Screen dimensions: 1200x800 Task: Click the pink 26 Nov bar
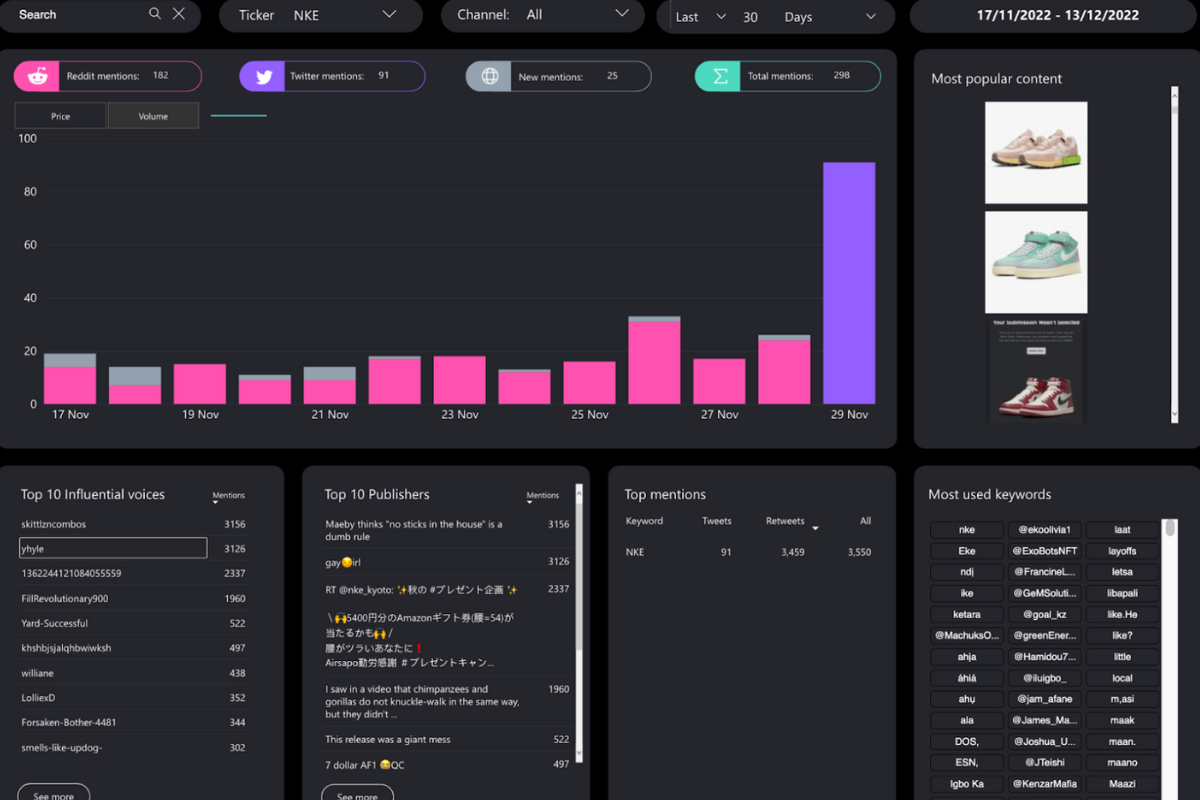(654, 363)
